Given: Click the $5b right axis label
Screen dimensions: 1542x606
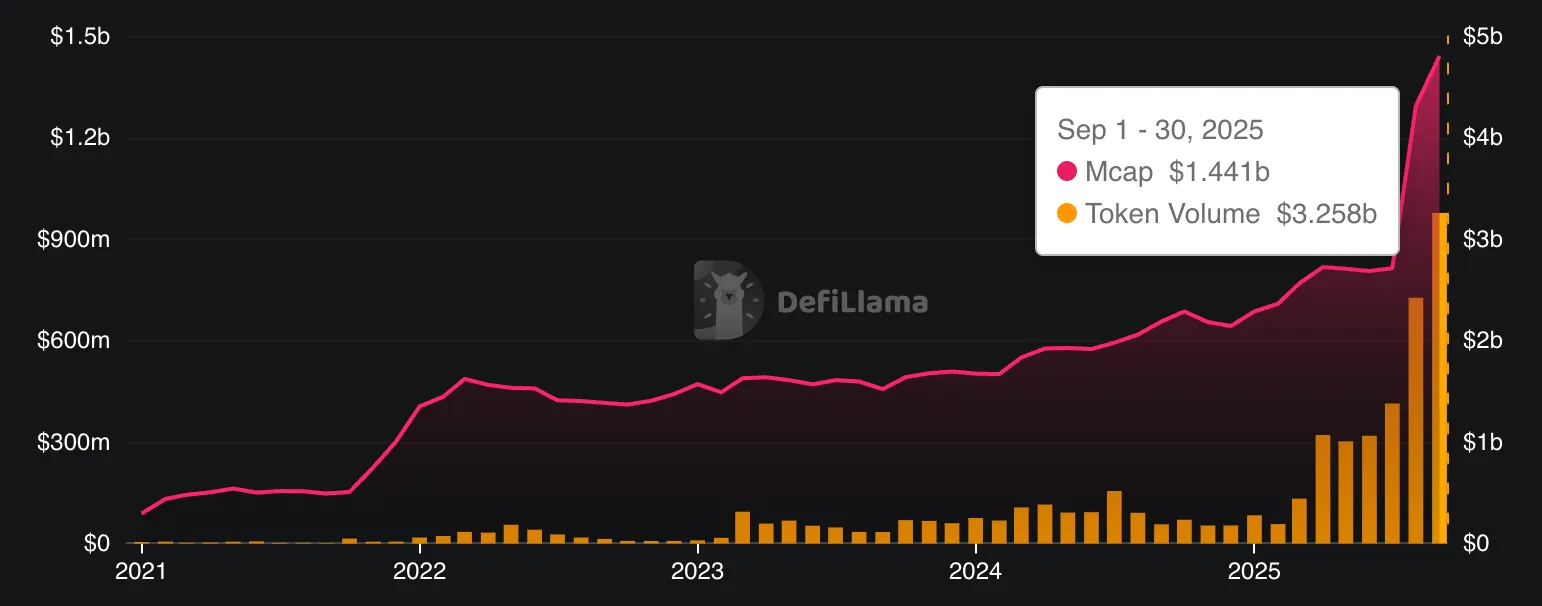Looking at the screenshot, I should point(1482,37).
